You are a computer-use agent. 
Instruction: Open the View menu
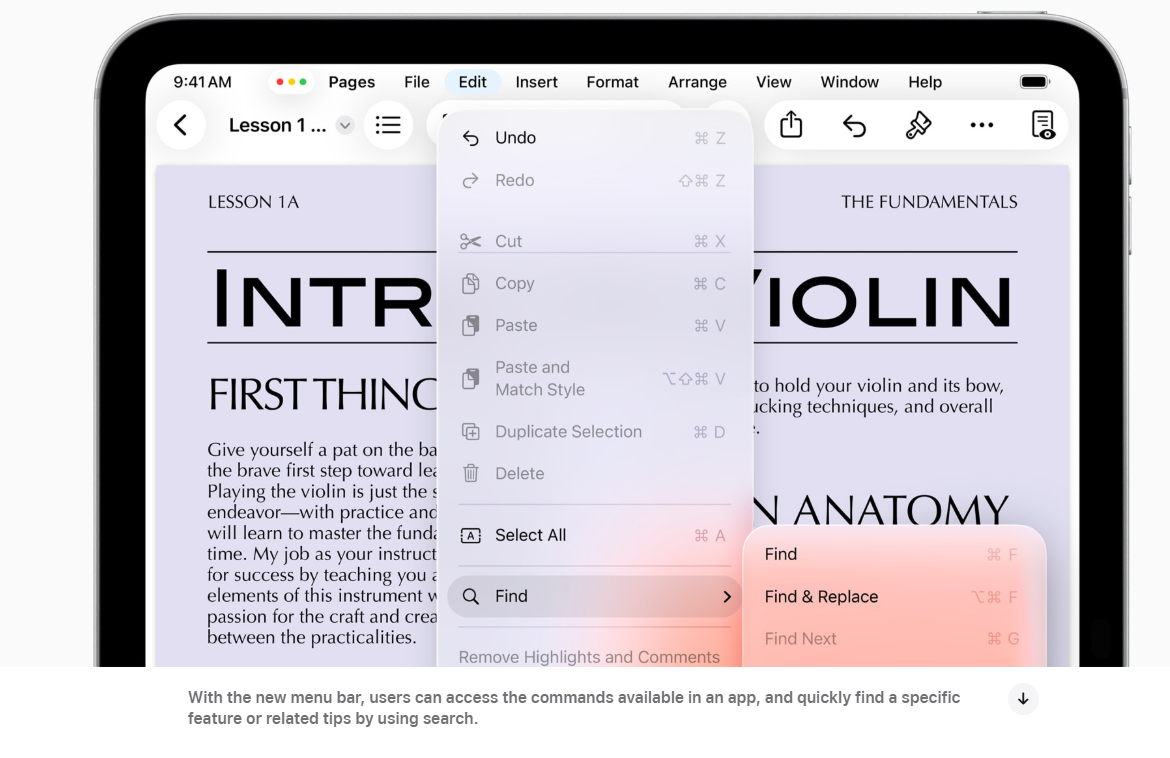pos(773,82)
